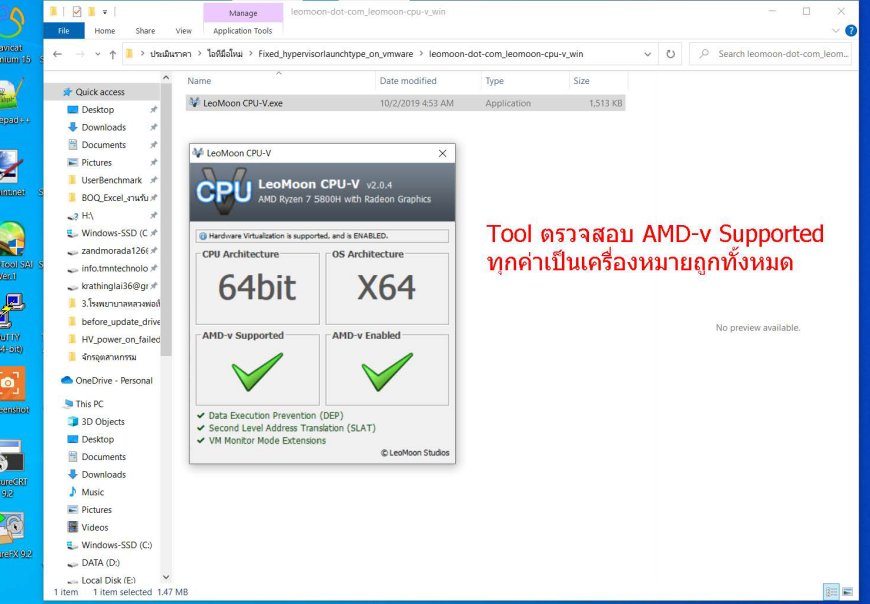Click Data Execution Prevention (DEP) text

(276, 415)
